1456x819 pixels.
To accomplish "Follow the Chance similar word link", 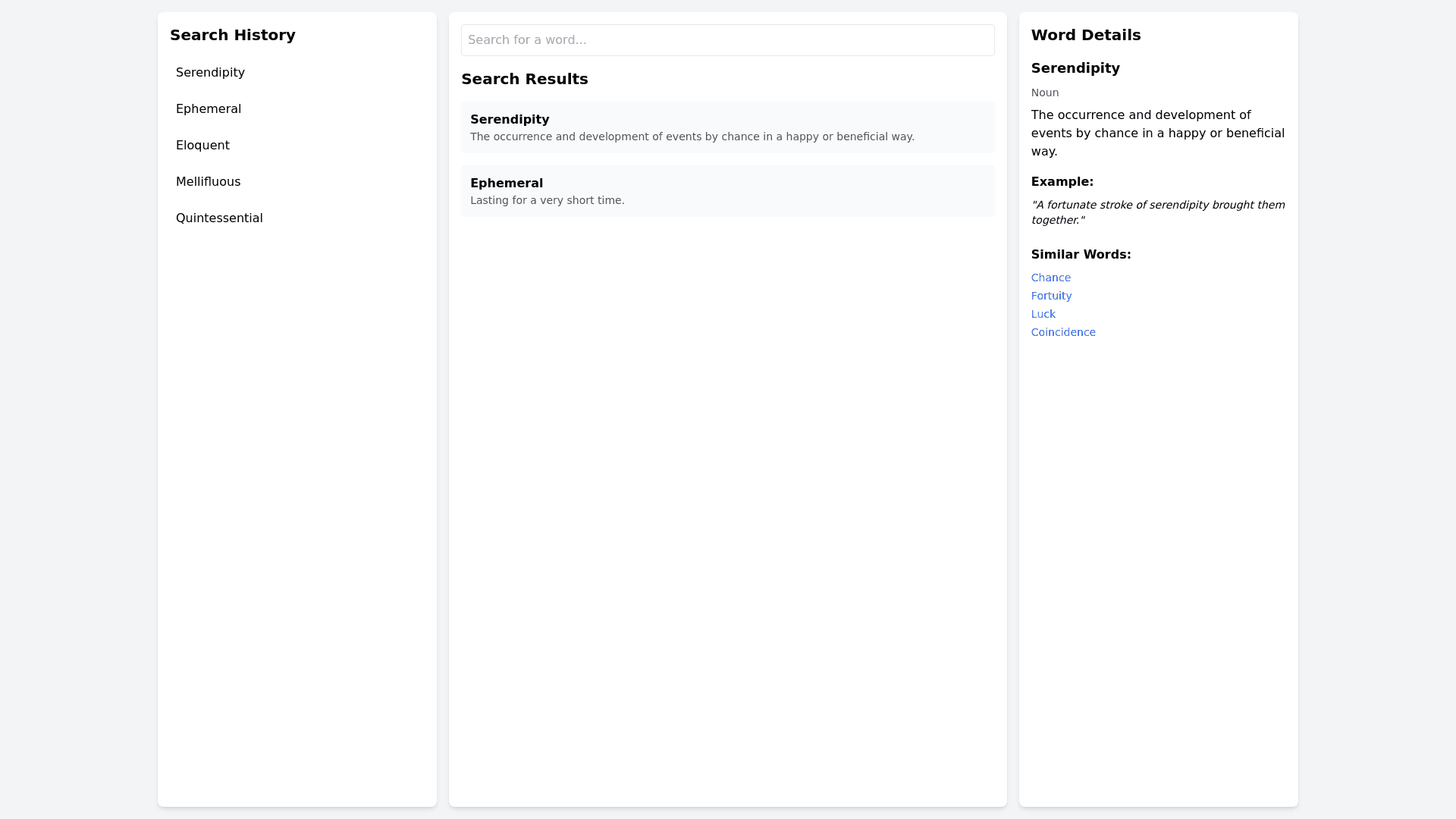I will tap(1050, 278).
